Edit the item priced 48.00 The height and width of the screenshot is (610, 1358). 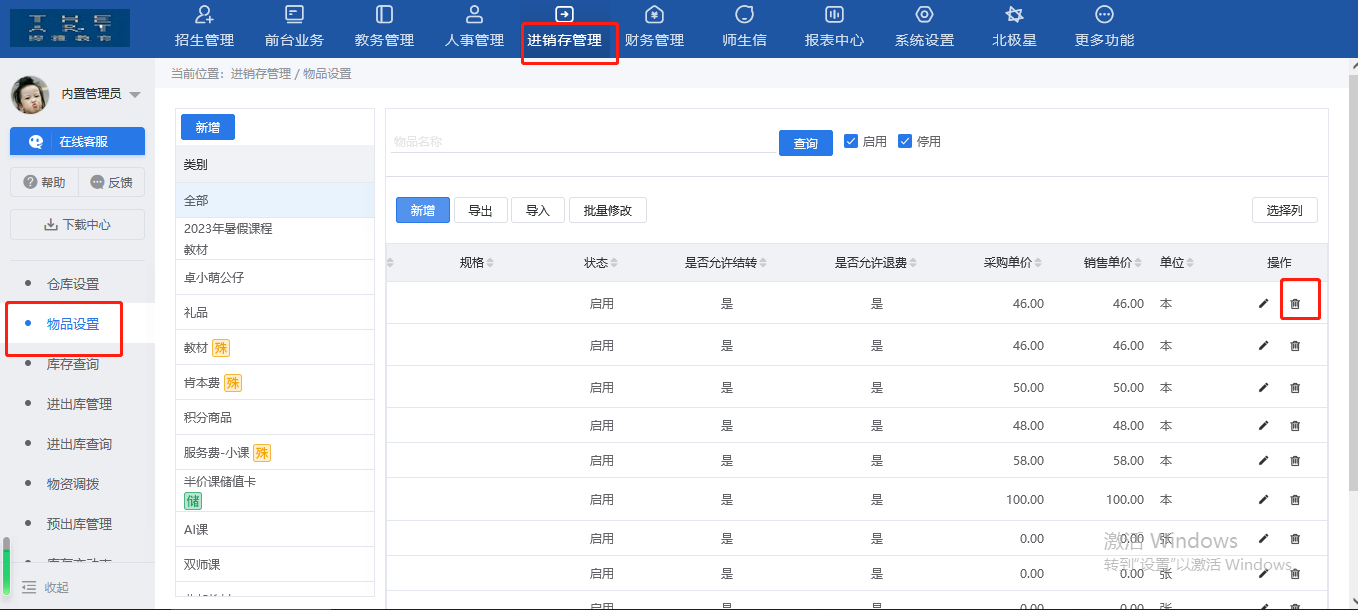click(x=1264, y=425)
